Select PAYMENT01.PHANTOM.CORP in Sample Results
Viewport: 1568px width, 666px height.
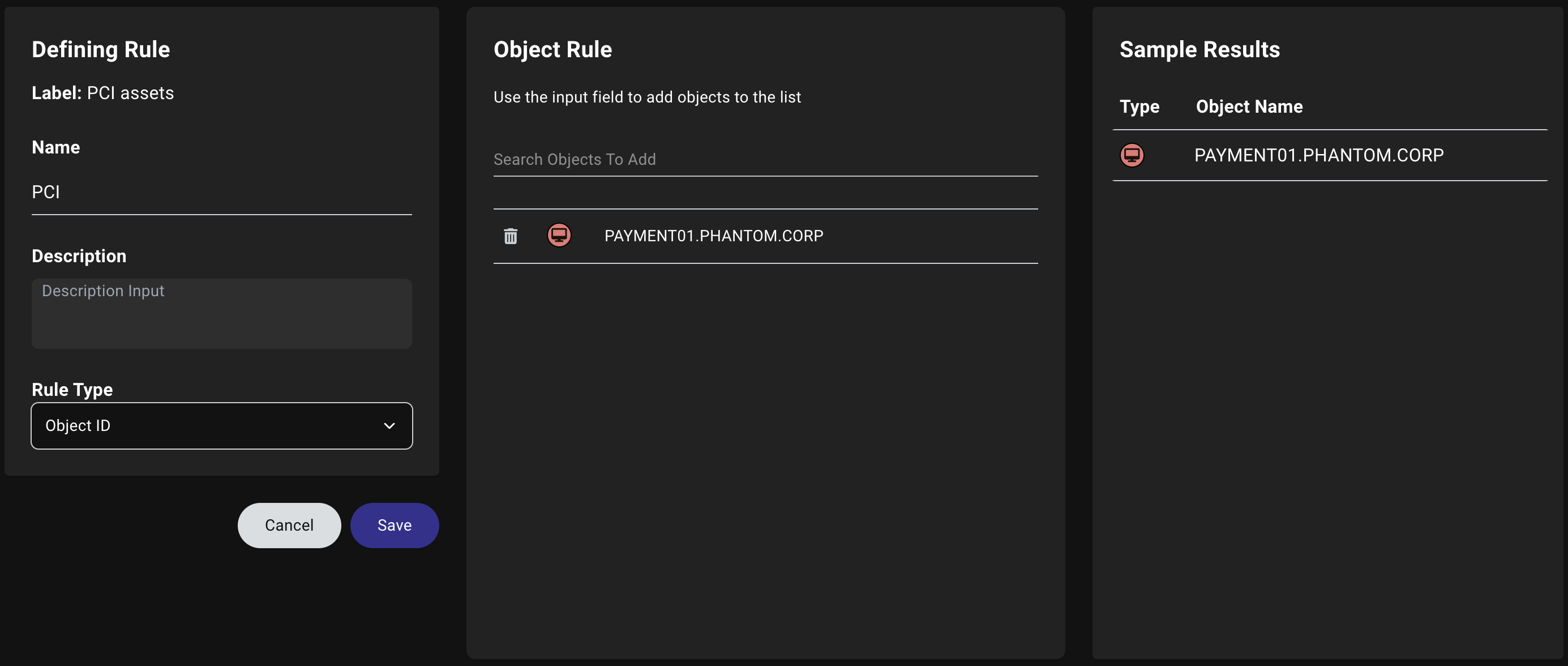click(x=1319, y=155)
